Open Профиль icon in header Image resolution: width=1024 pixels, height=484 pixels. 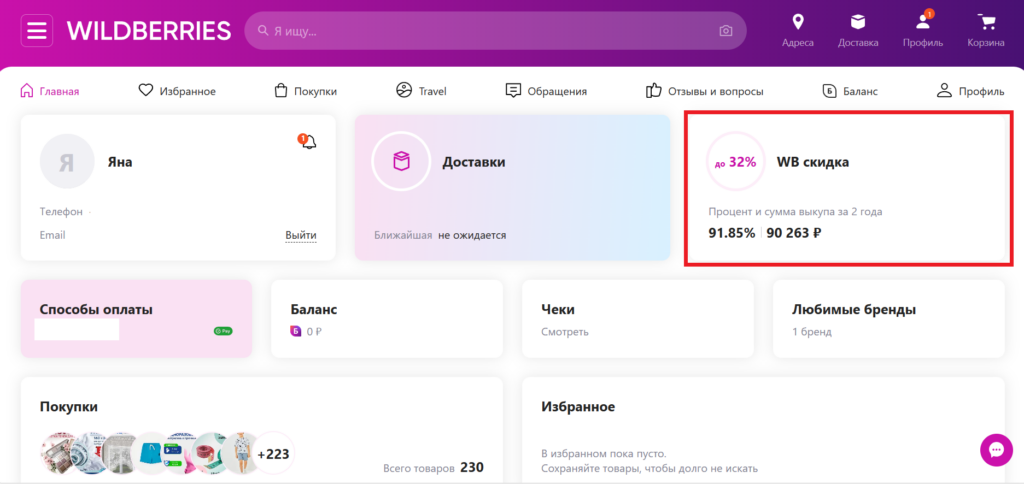point(923,23)
